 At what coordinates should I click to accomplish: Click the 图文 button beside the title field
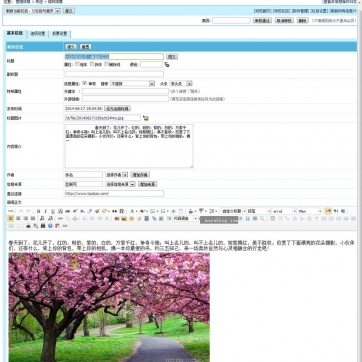pos(172,57)
